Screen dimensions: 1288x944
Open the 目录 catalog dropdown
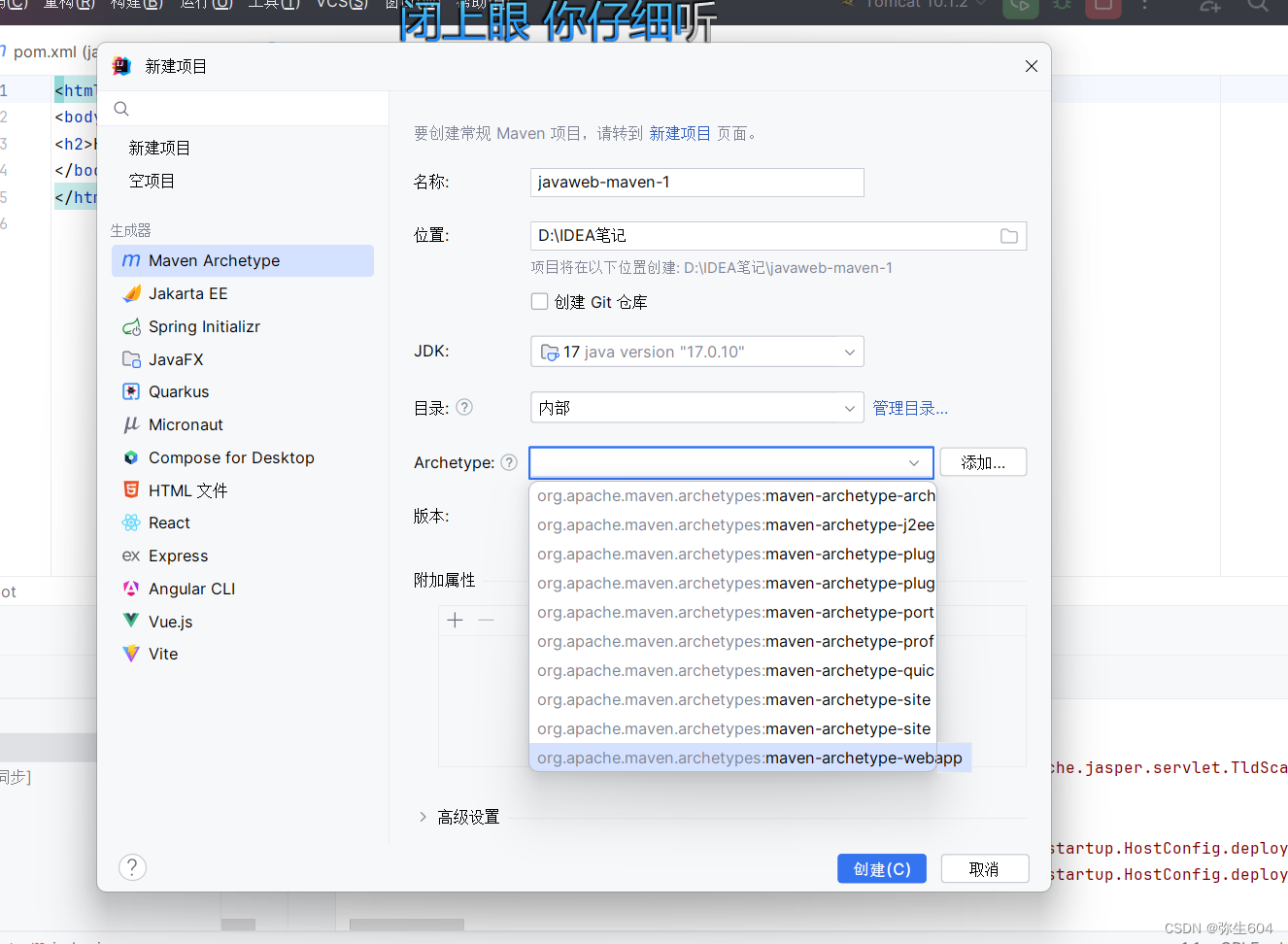697,407
